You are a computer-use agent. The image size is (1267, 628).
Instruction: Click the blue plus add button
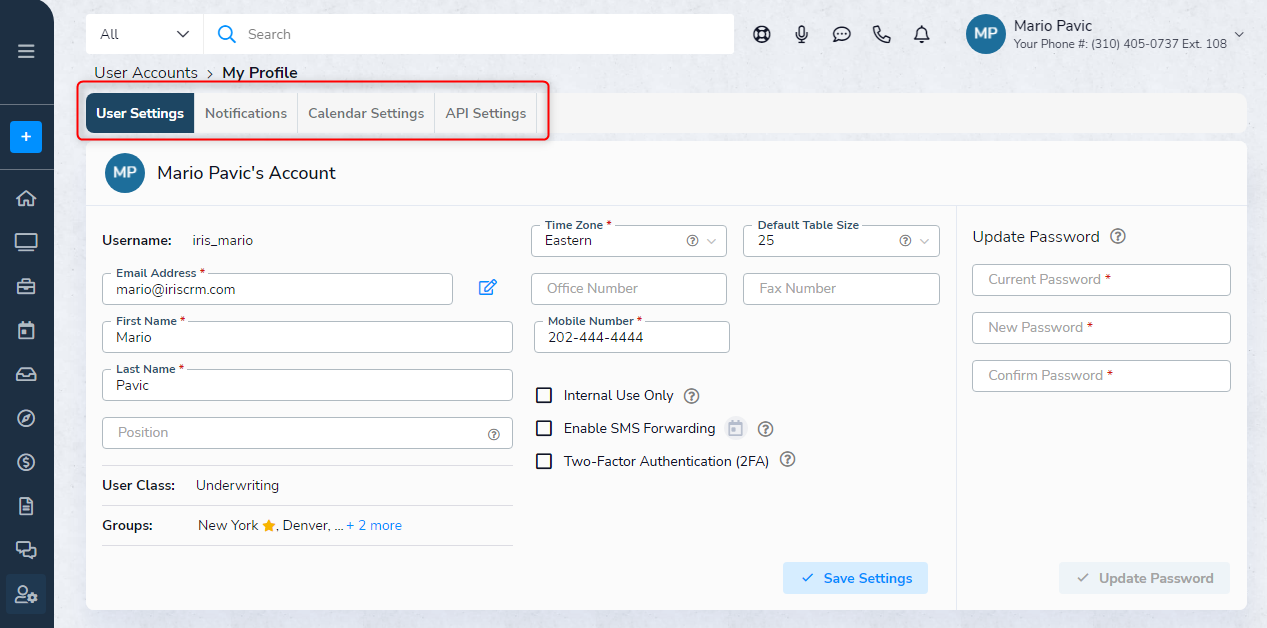pyautogui.click(x=26, y=137)
